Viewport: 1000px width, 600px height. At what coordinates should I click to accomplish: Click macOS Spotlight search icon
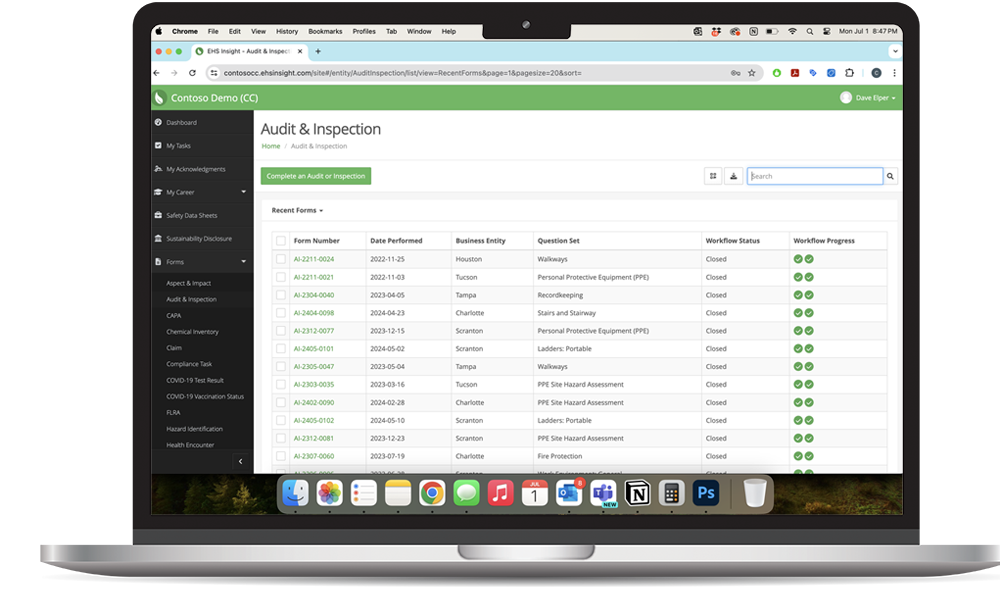[809, 31]
